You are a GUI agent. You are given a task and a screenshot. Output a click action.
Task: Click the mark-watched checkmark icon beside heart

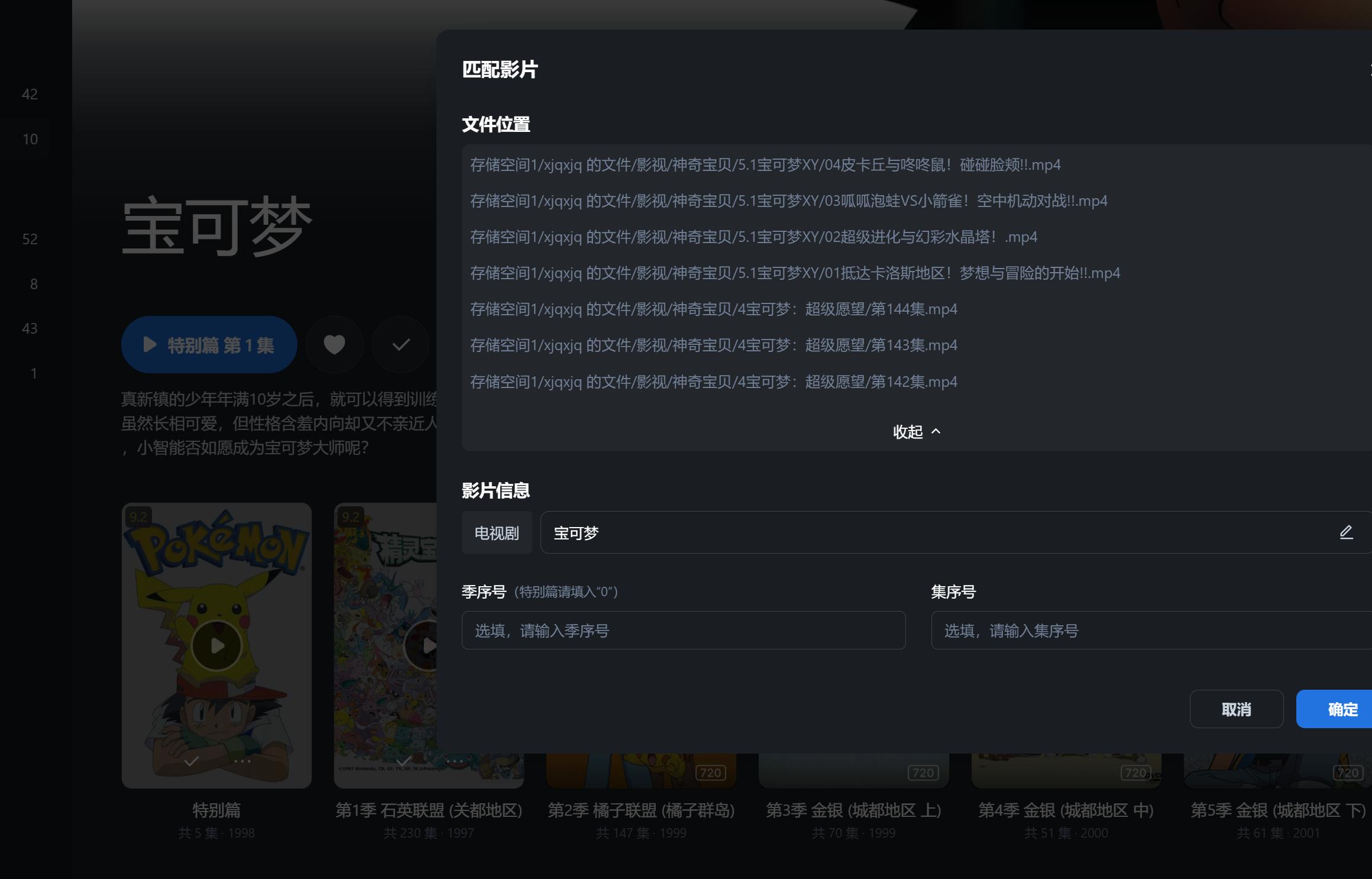pyautogui.click(x=401, y=345)
